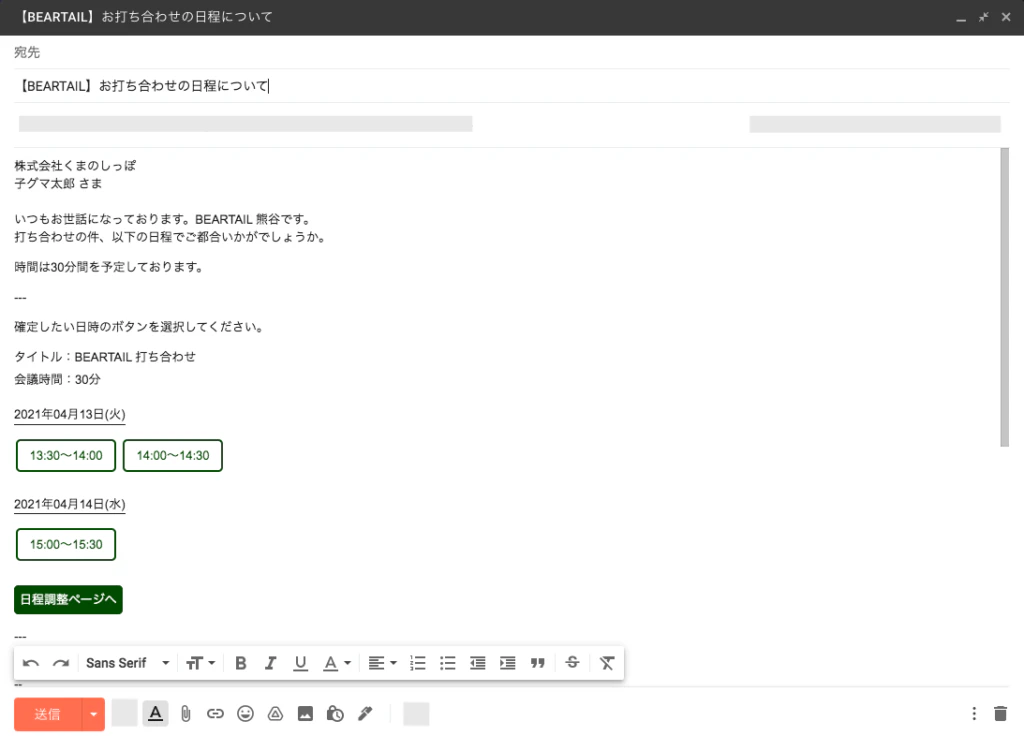Click the subject line field
The image size is (1024, 736).
[x=511, y=86]
